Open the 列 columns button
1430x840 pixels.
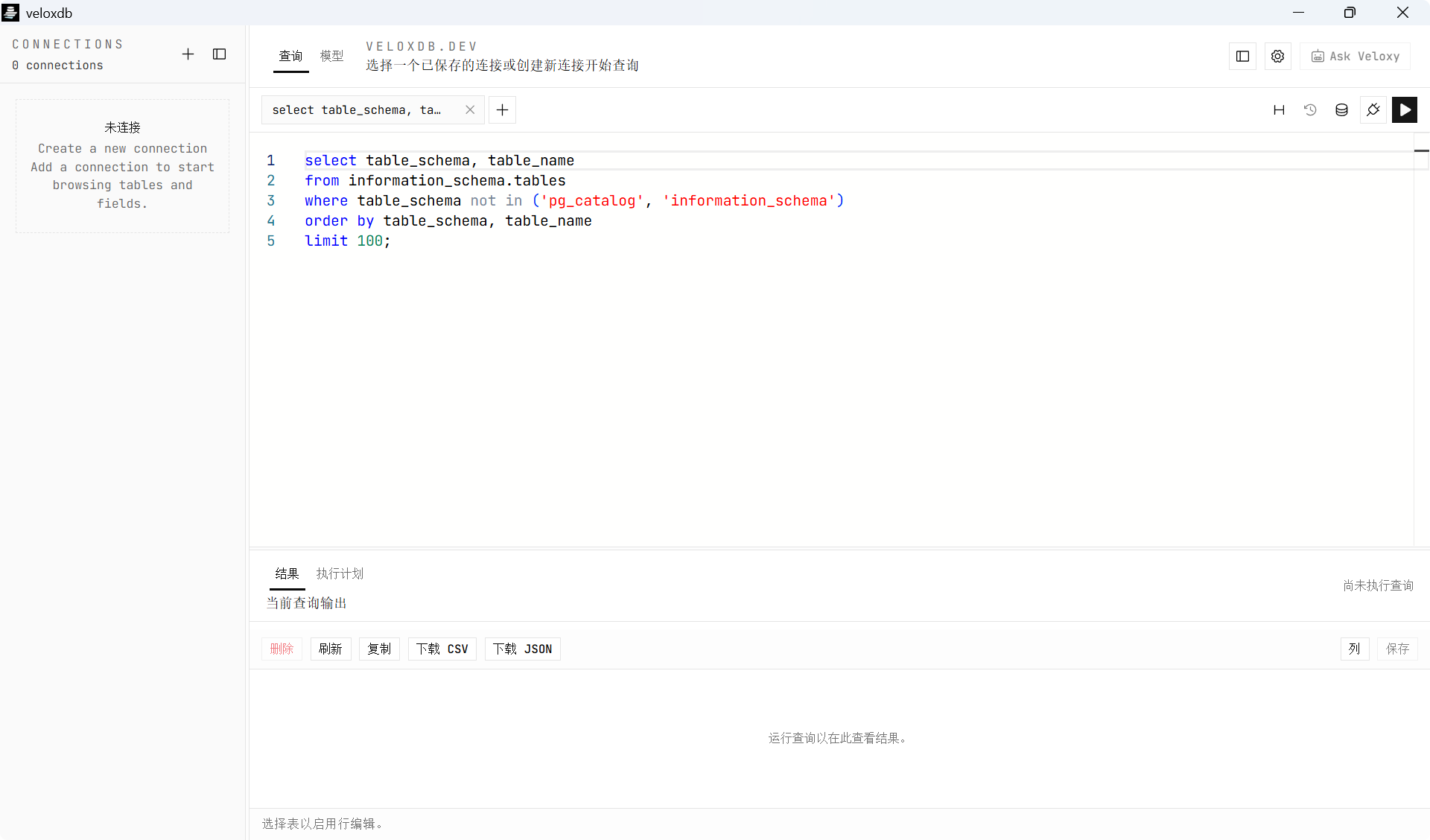point(1355,649)
